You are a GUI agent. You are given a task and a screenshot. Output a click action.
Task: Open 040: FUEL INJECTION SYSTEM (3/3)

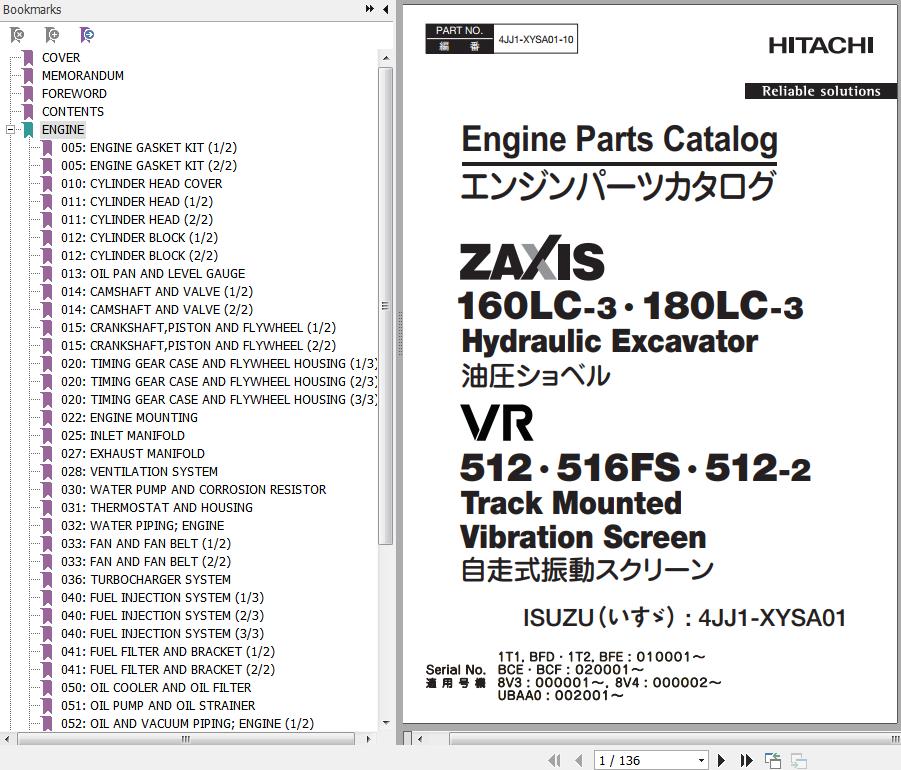click(x=162, y=633)
